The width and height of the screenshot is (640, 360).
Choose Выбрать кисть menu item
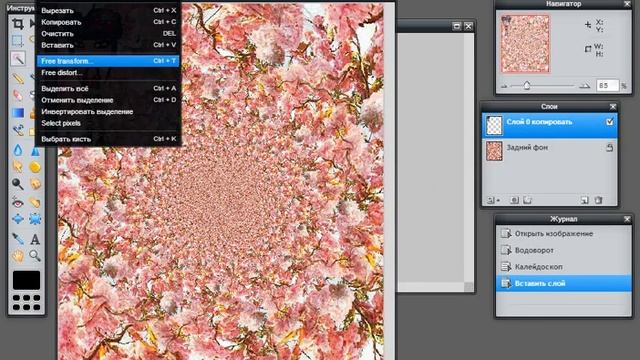tap(108, 139)
